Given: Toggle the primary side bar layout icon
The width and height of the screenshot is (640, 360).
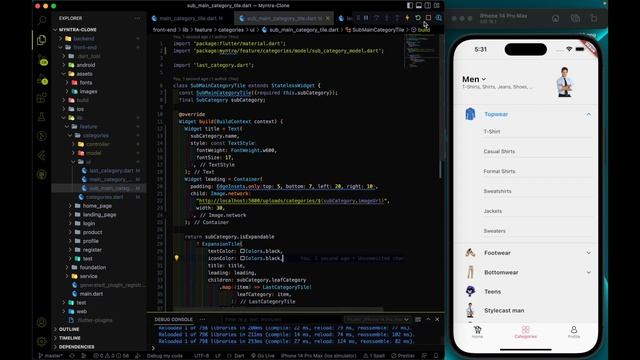Looking at the screenshot, I should [410, 5].
